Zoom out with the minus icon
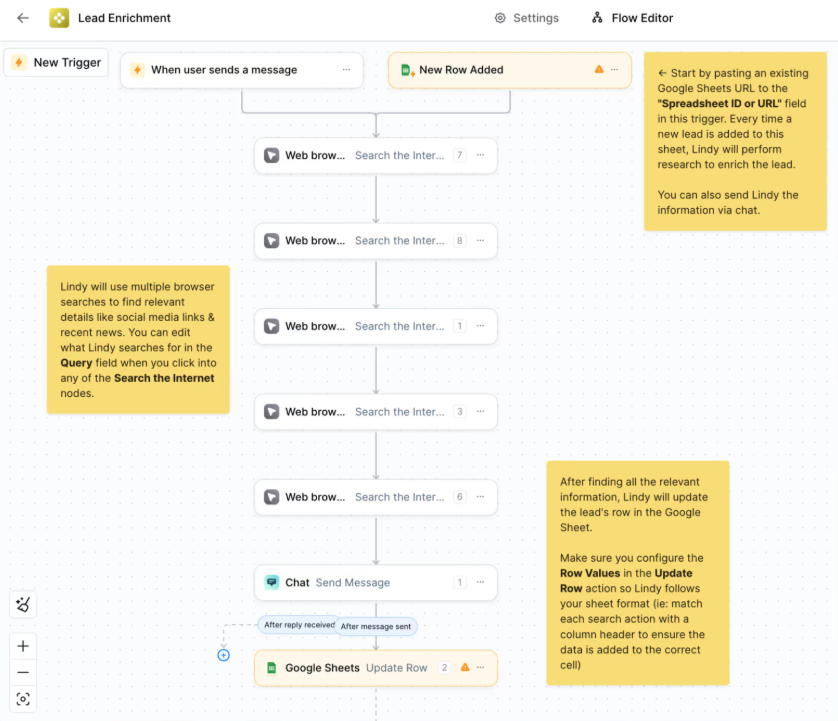The height and width of the screenshot is (721, 838). click(23, 672)
